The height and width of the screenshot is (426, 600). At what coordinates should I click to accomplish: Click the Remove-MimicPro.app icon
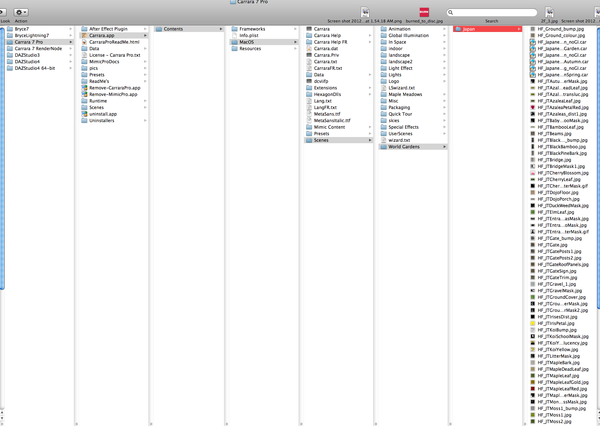tap(85, 94)
